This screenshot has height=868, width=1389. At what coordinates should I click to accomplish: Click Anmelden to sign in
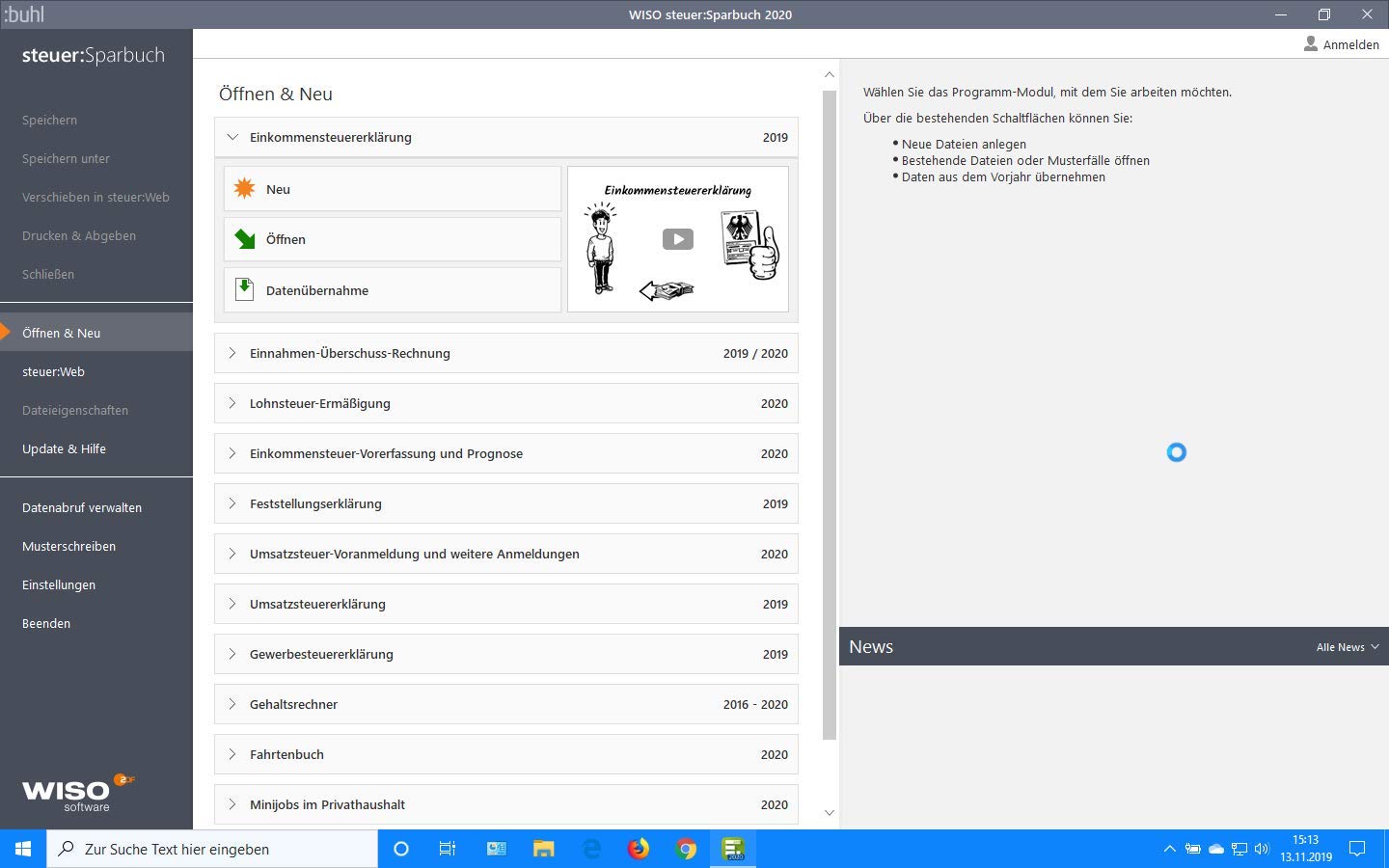click(1350, 44)
